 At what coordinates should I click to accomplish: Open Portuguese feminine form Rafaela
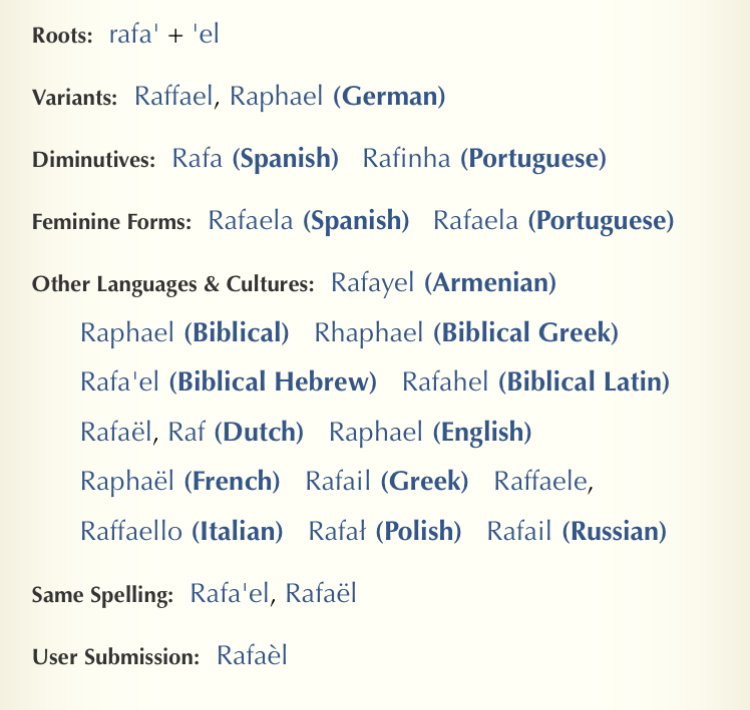click(476, 220)
